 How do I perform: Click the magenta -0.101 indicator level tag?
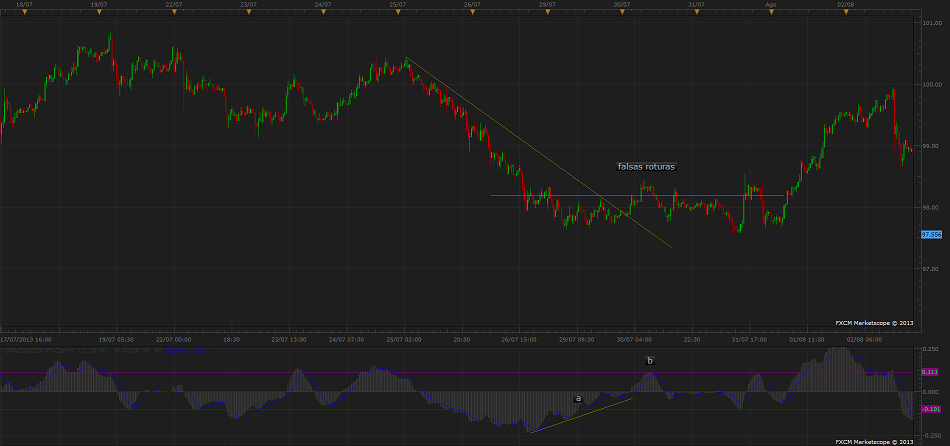point(929,409)
